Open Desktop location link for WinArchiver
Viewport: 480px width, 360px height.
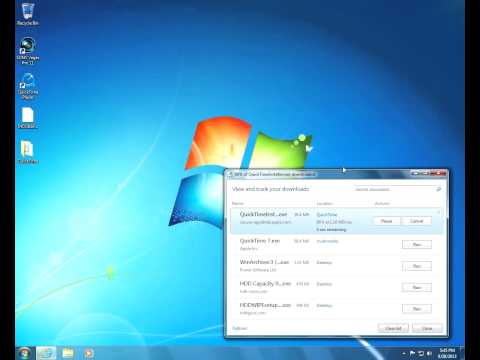point(324,263)
